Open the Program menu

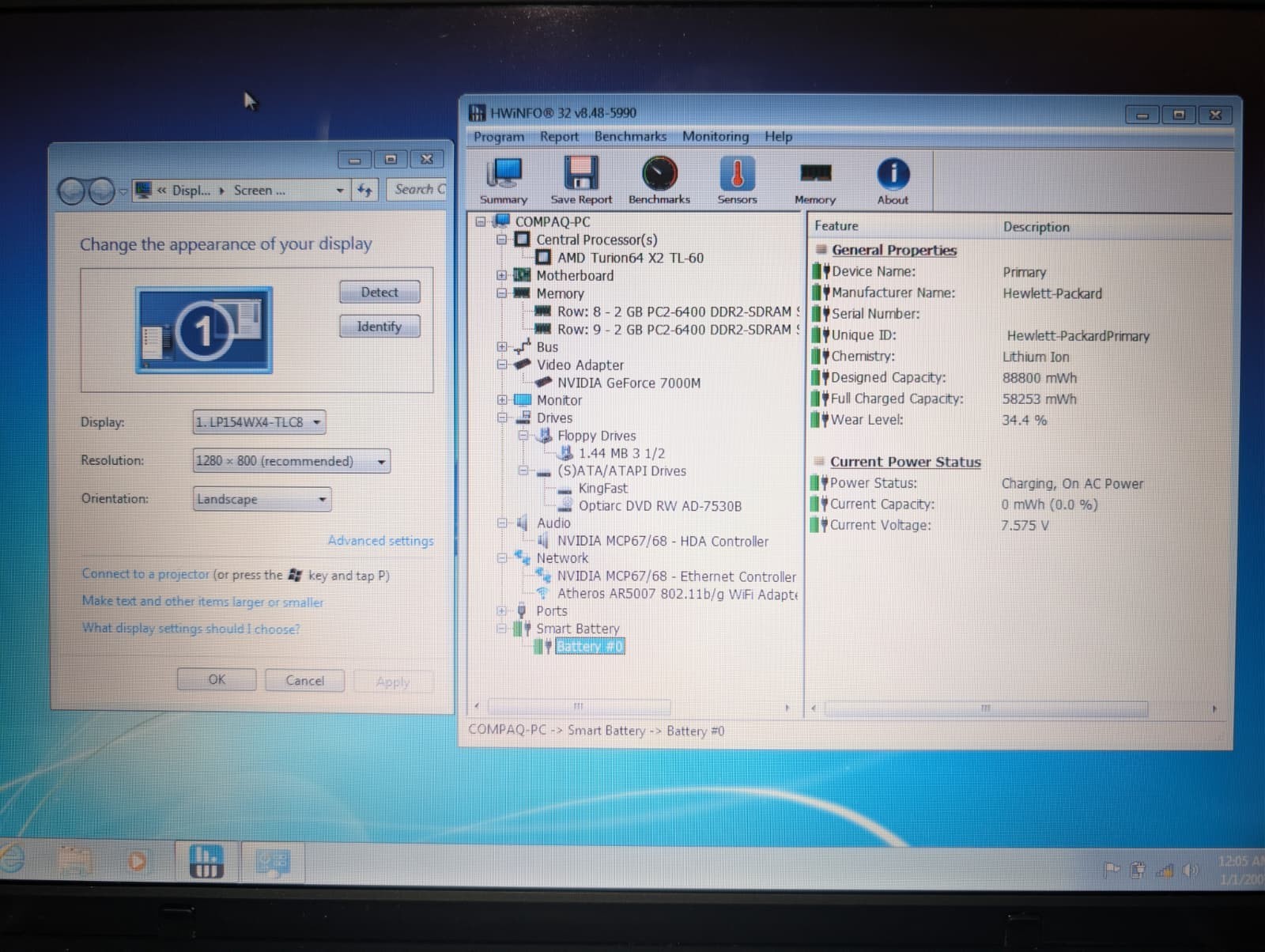pos(498,137)
